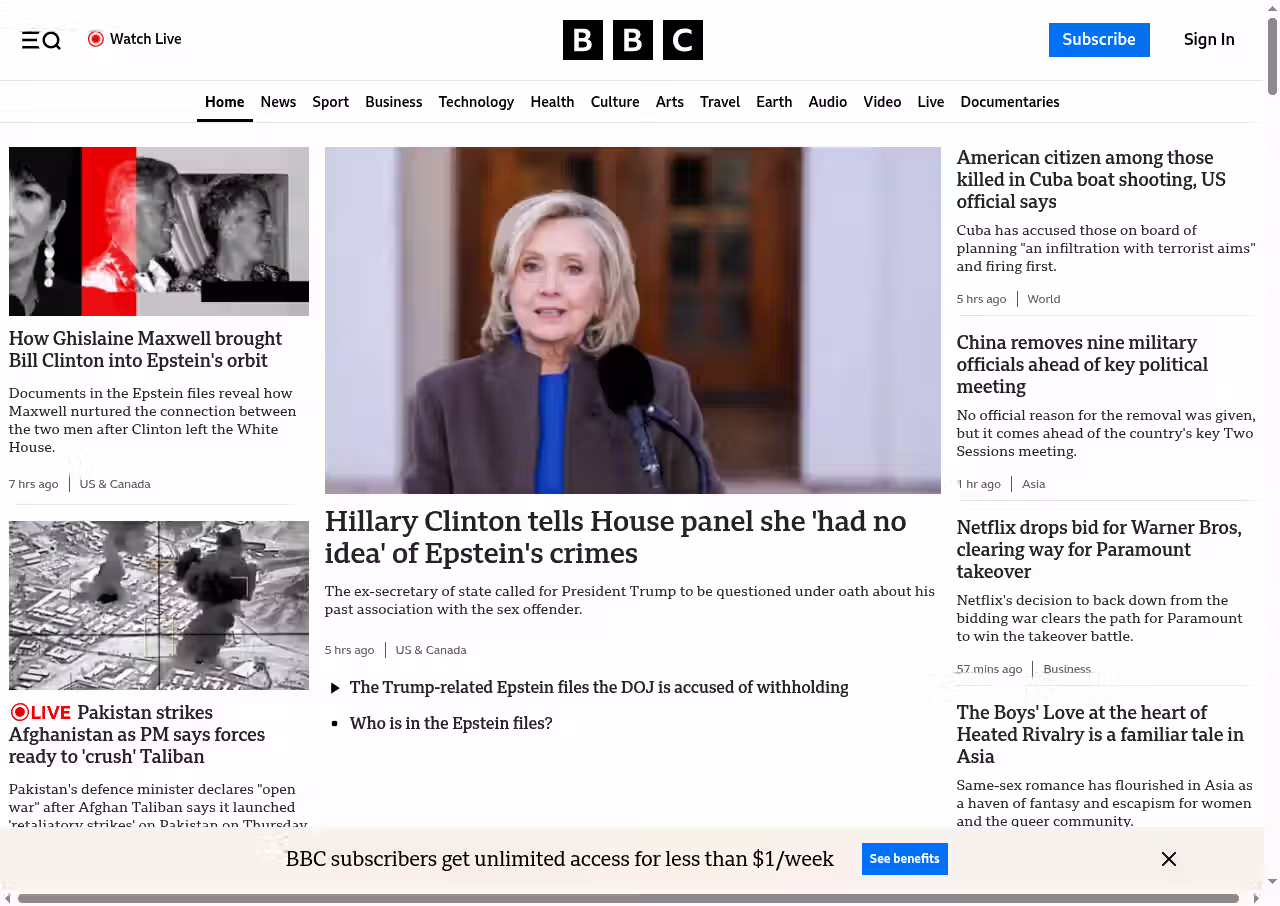This screenshot has width=1280, height=906.
Task: Click the BBC logo
Action: point(632,40)
